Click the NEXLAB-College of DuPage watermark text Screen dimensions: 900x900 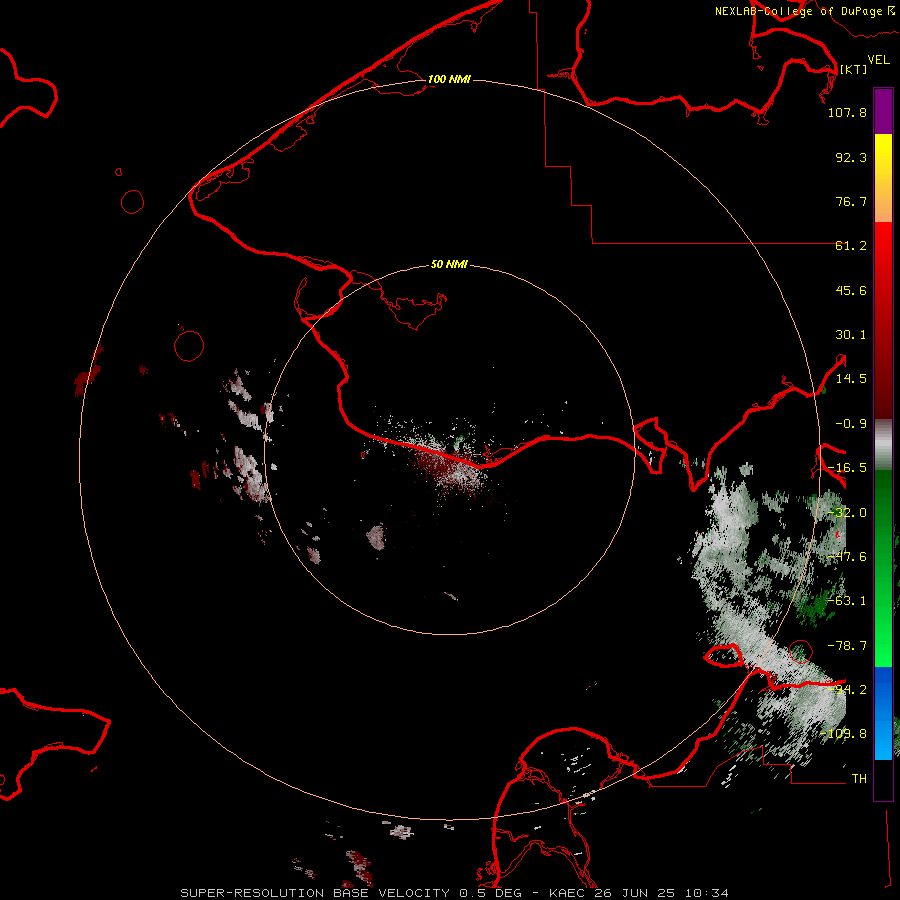pos(798,11)
